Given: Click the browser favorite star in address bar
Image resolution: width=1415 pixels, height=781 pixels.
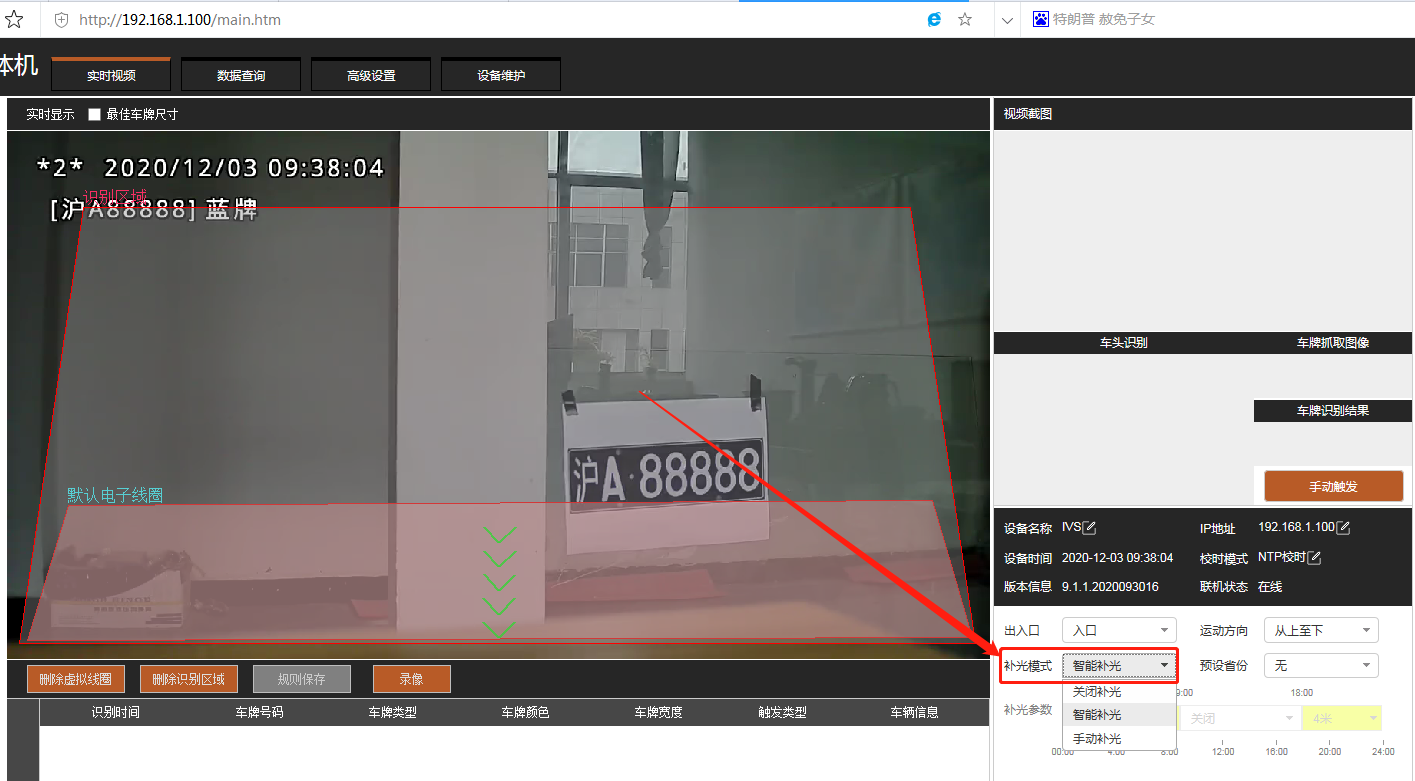Looking at the screenshot, I should point(965,20).
